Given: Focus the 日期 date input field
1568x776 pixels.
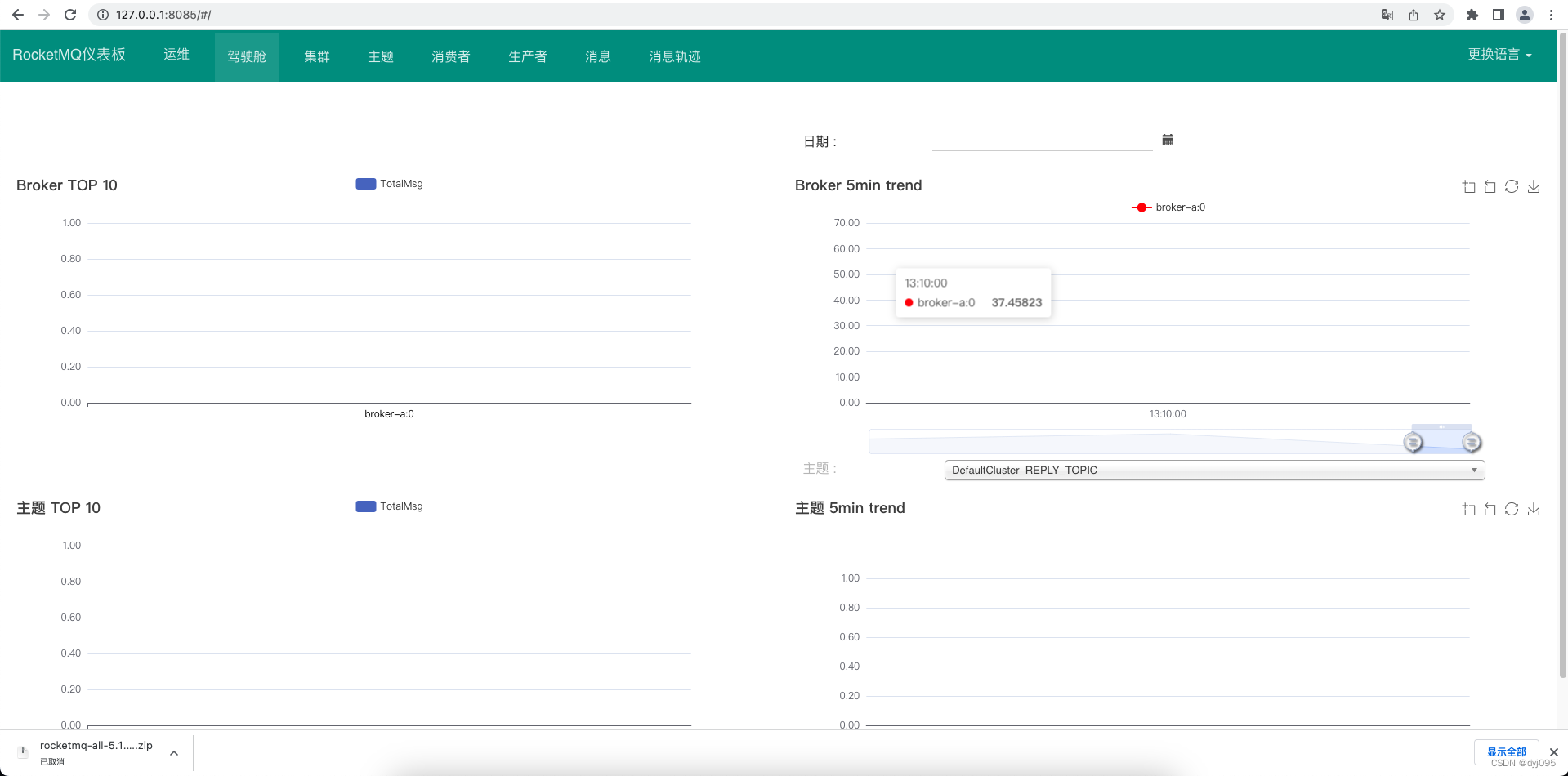Looking at the screenshot, I should point(1042,140).
